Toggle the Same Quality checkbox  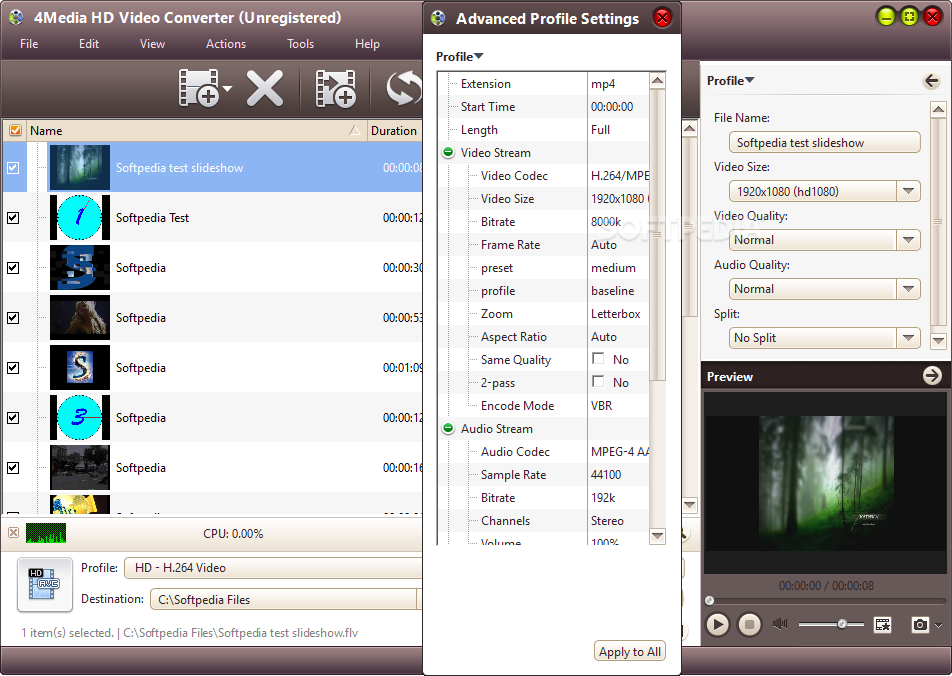click(x=598, y=358)
